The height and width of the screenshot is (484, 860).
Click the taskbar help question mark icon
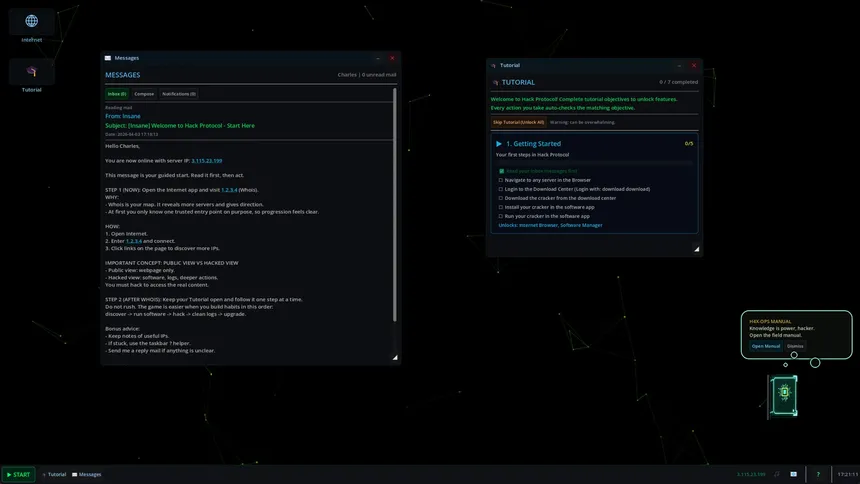click(x=818, y=474)
